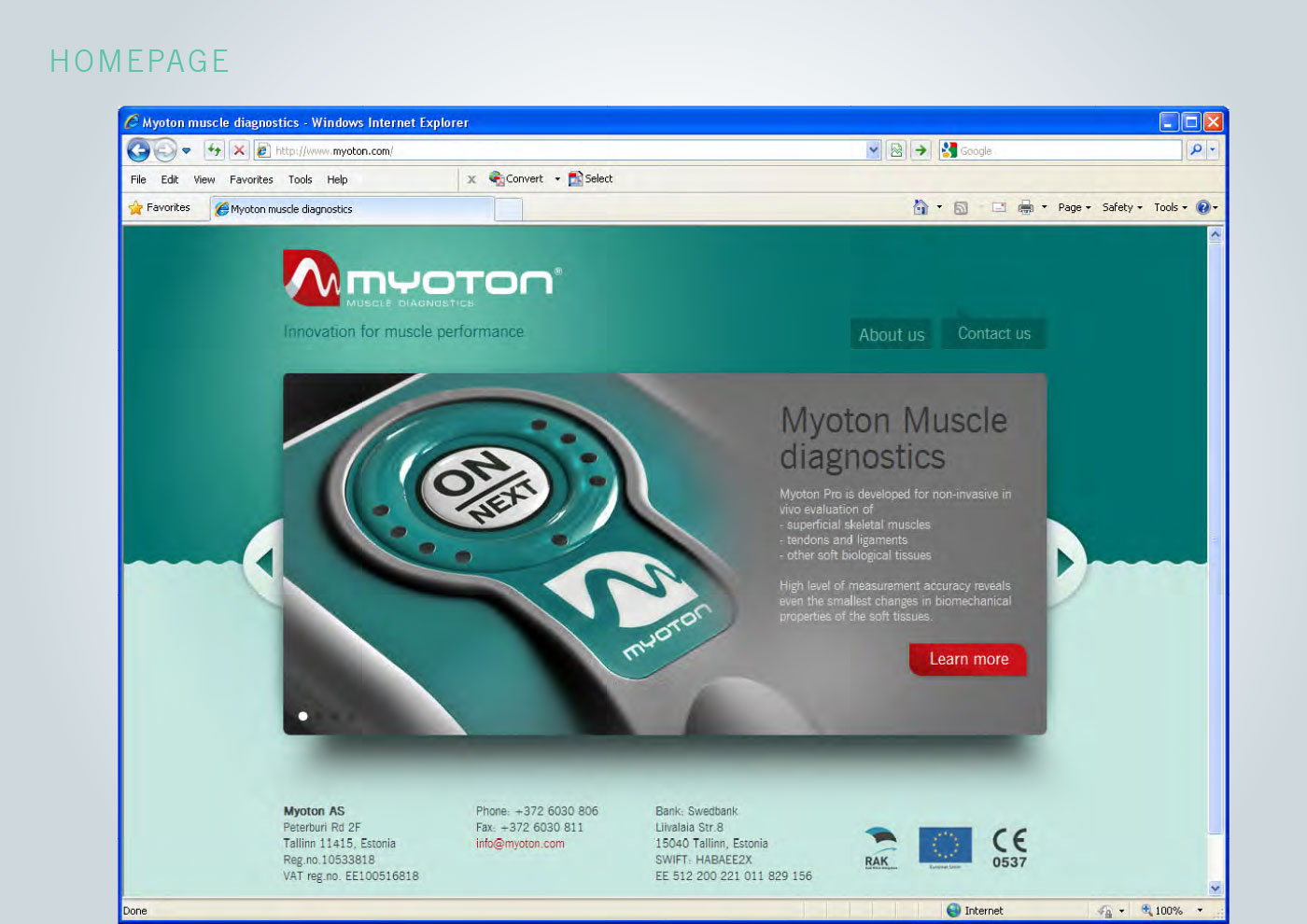This screenshot has width=1307, height=924.
Task: Open a new blank tab
Action: (508, 209)
